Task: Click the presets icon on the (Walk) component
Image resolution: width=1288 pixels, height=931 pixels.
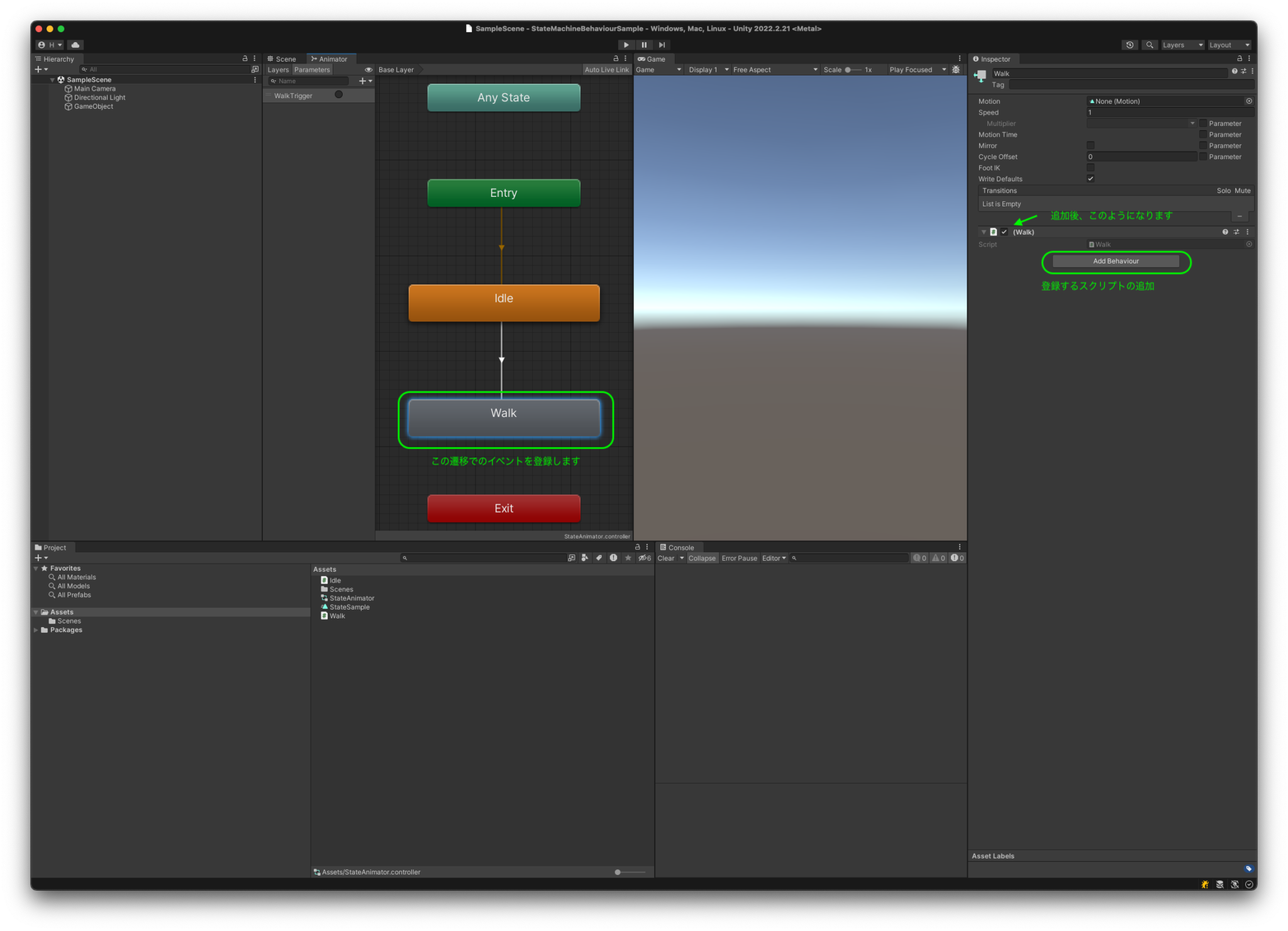Action: pyautogui.click(x=1237, y=231)
